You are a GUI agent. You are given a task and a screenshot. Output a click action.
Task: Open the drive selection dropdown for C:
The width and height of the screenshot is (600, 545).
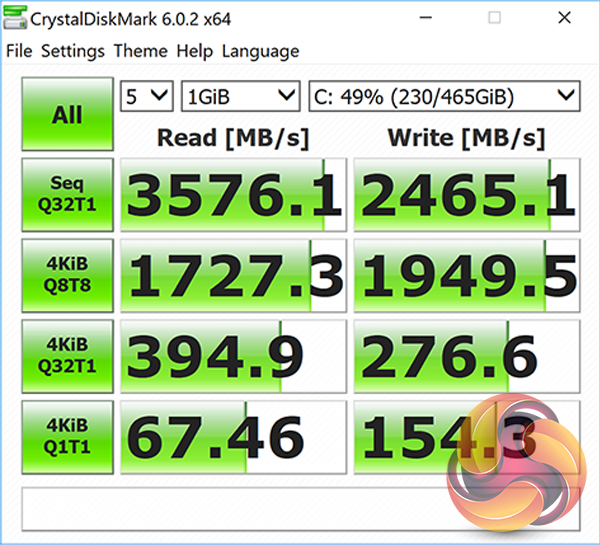pyautogui.click(x=444, y=96)
